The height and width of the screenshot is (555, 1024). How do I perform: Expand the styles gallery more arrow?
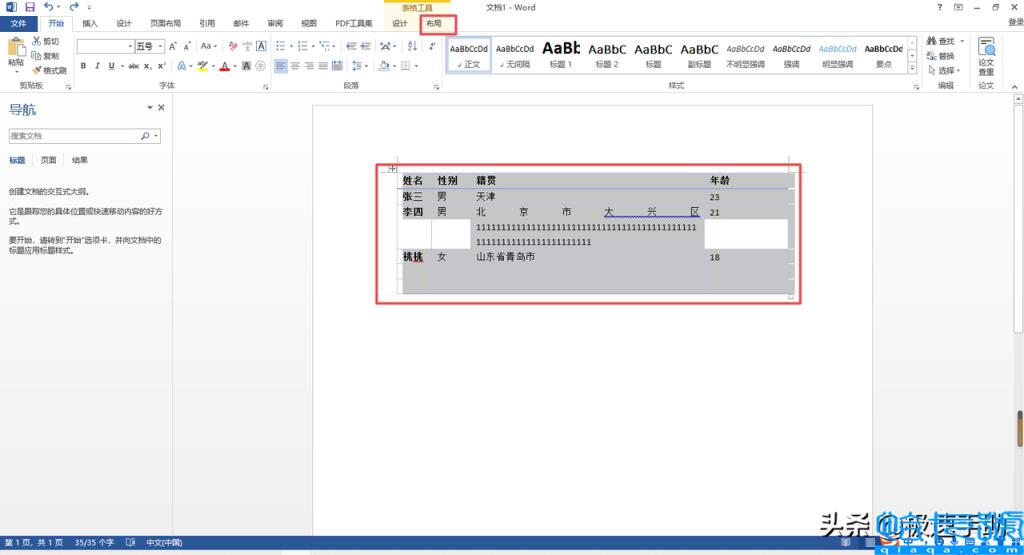(912, 69)
